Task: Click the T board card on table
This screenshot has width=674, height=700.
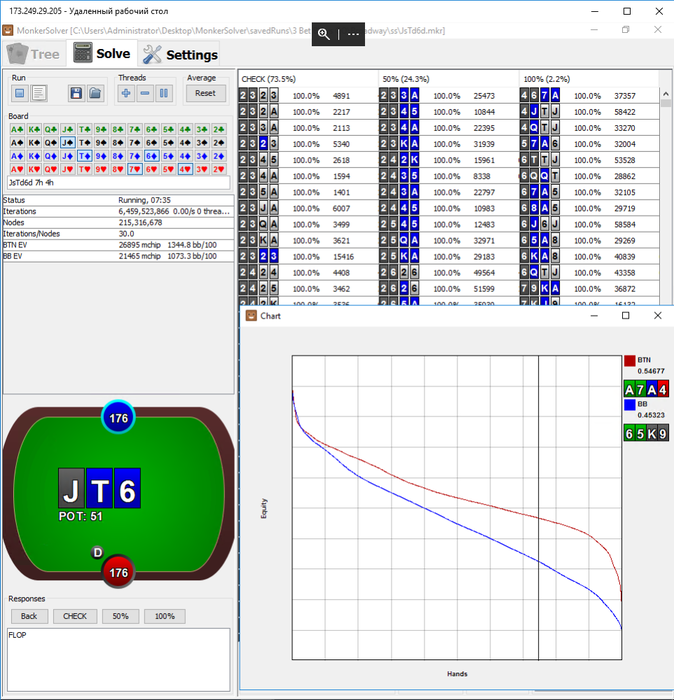Action: pyautogui.click(x=100, y=488)
